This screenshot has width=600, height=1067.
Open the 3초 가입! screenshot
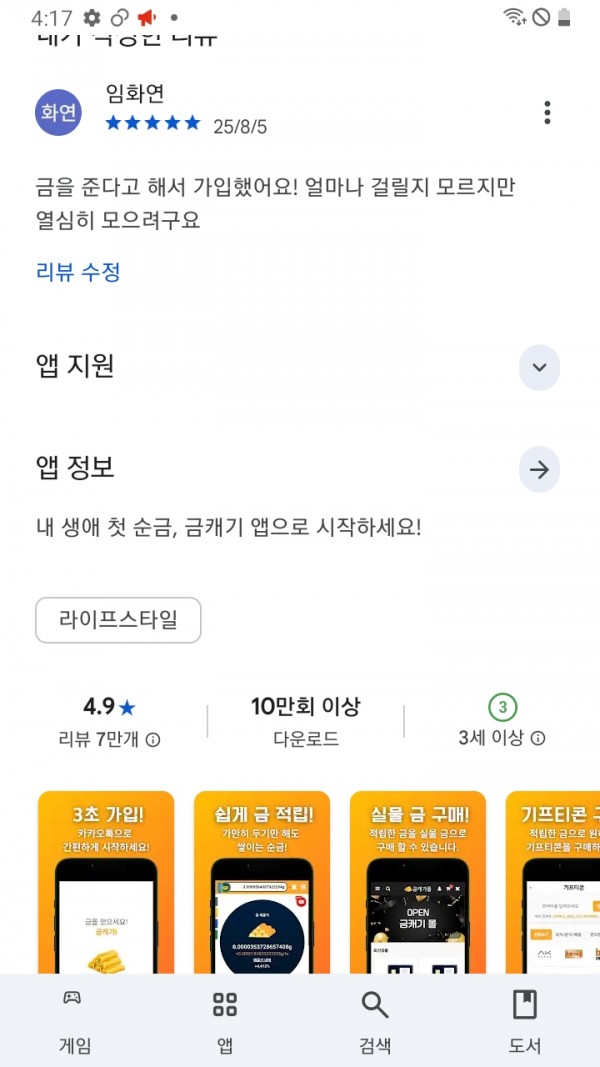pyautogui.click(x=106, y=882)
